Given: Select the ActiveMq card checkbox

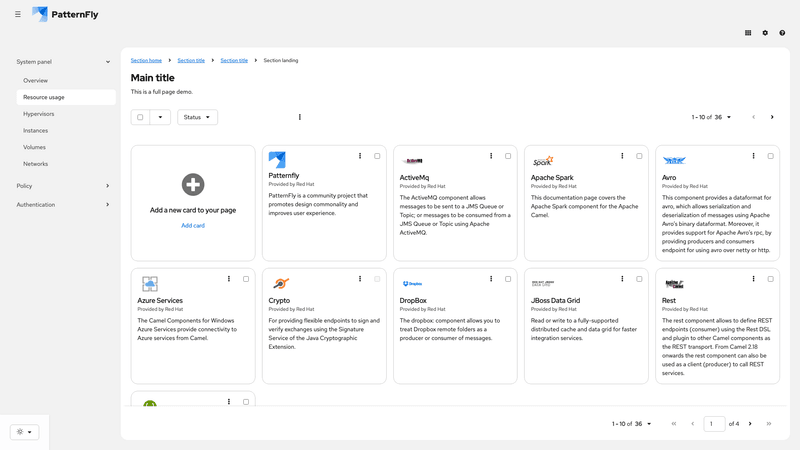Looking at the screenshot, I should 508,156.
